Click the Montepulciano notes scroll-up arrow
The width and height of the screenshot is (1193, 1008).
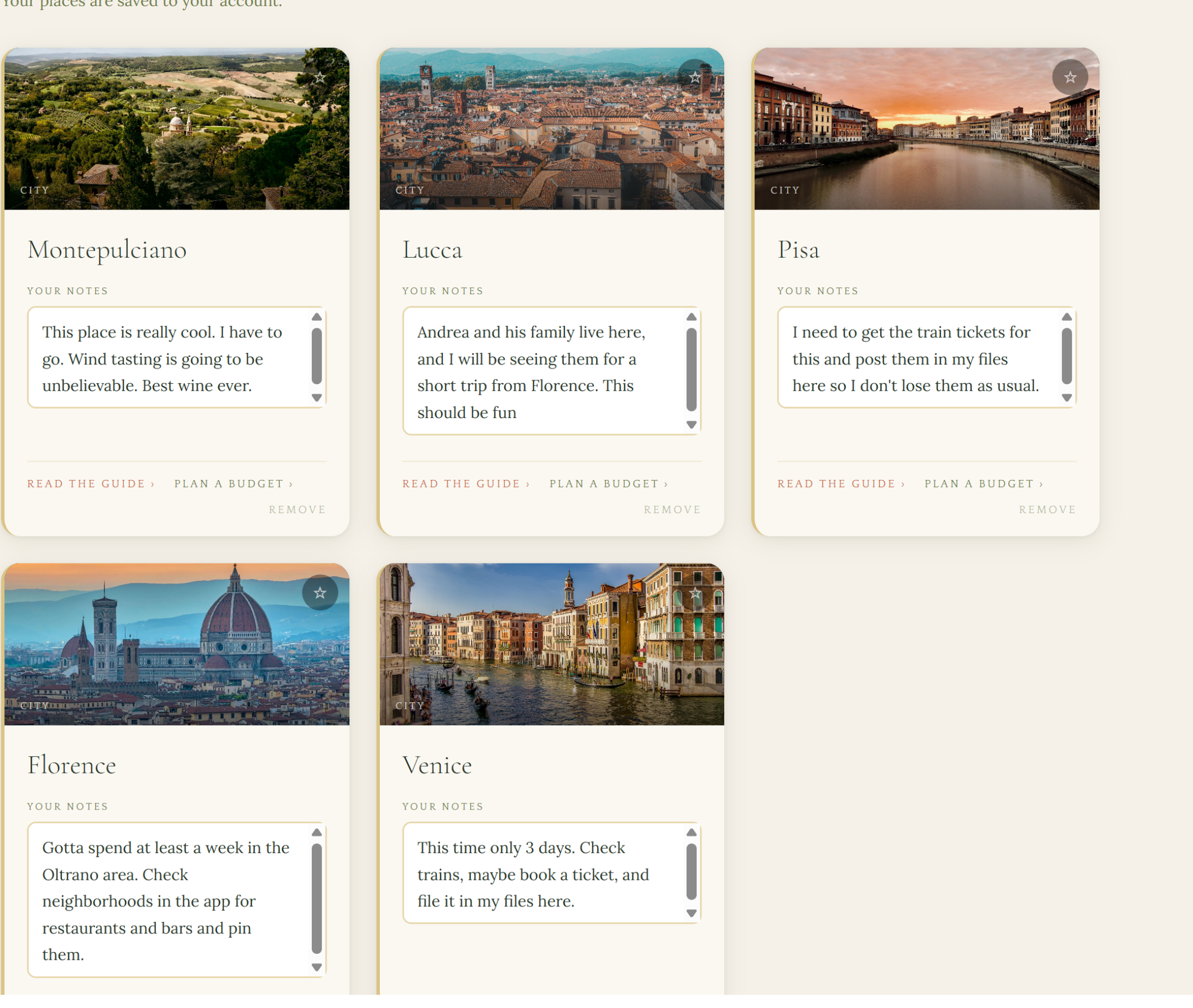pos(317,317)
